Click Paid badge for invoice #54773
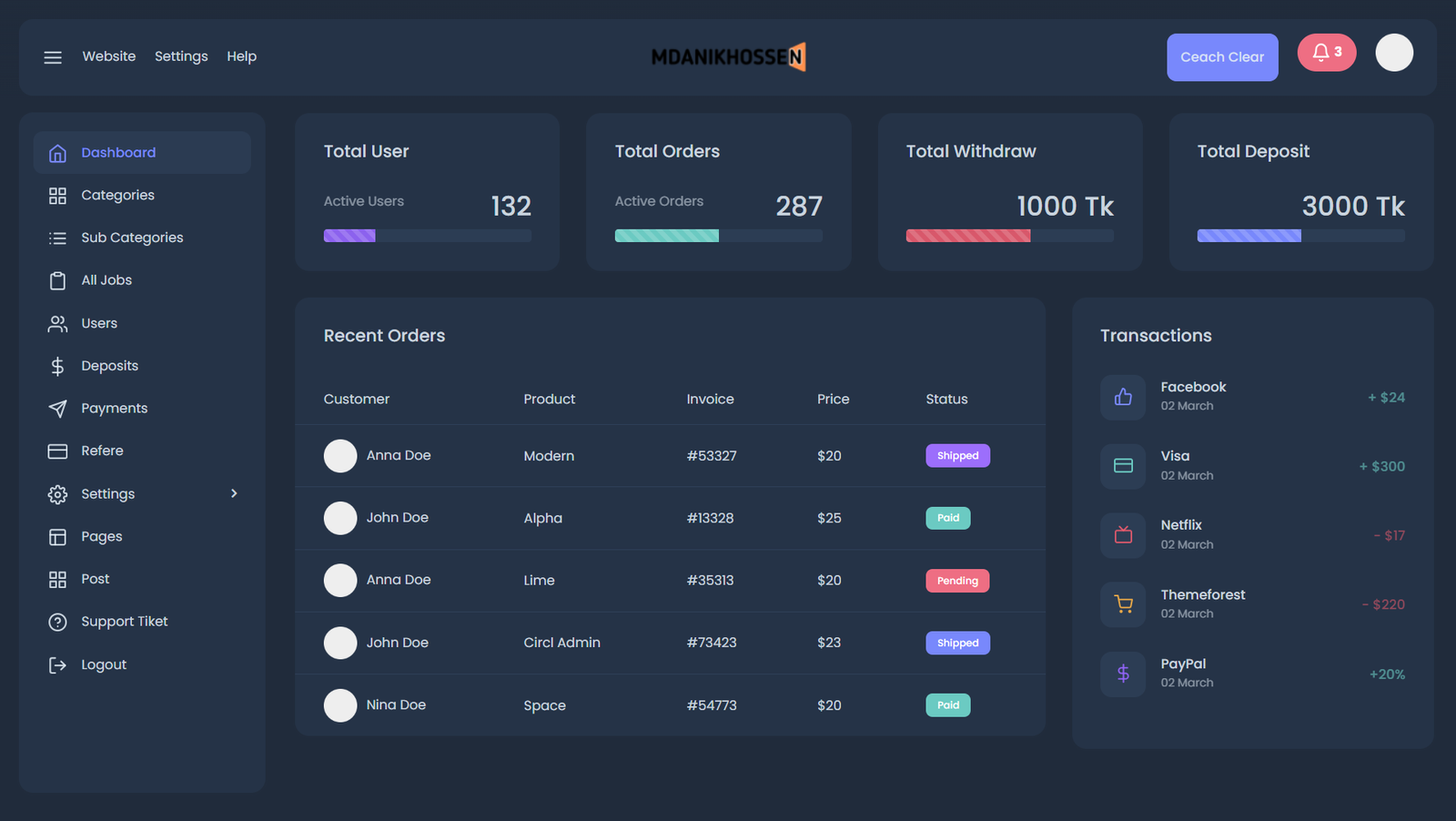 click(948, 705)
